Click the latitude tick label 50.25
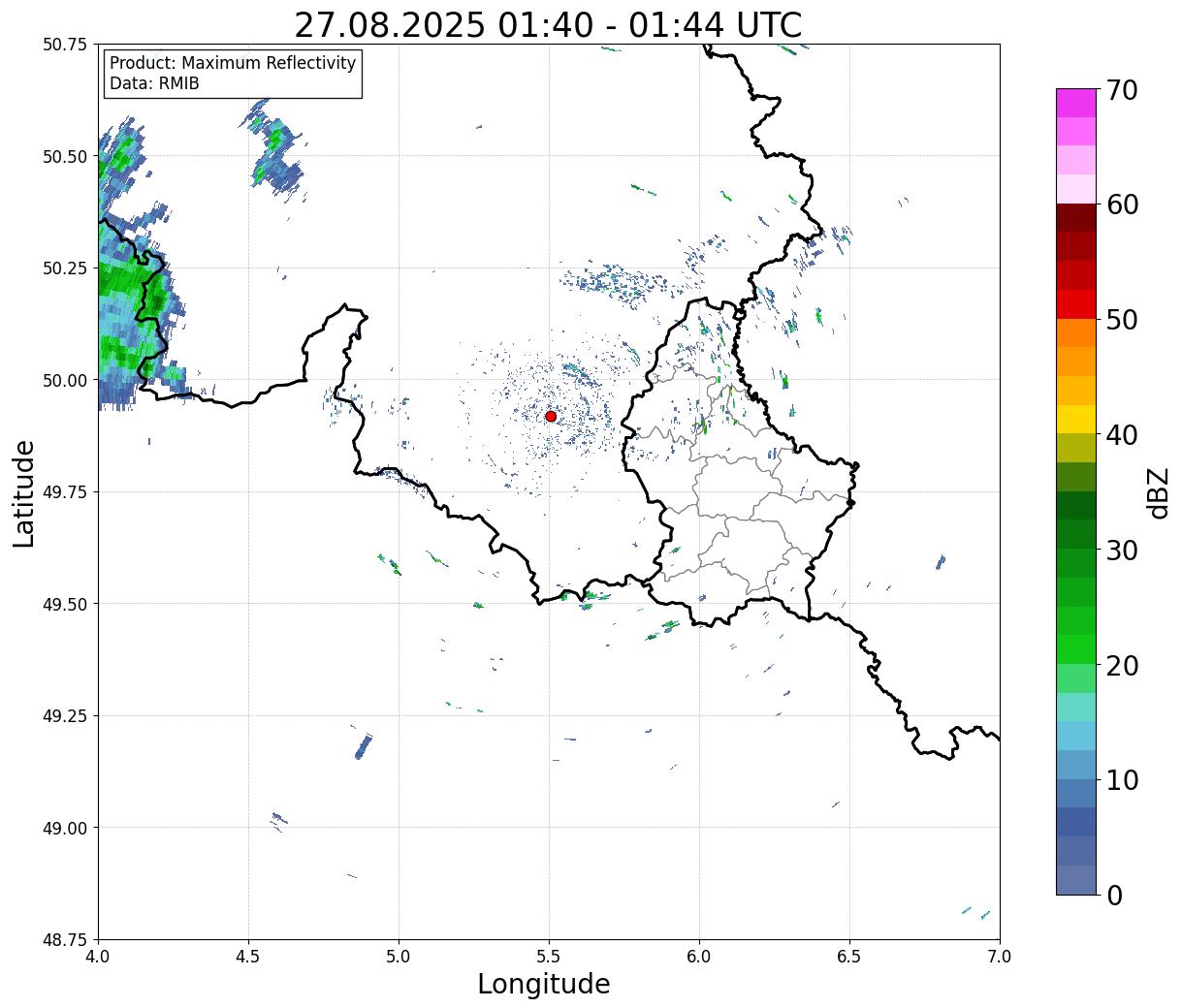Viewport: 1182px width, 1008px height. pyautogui.click(x=65, y=268)
